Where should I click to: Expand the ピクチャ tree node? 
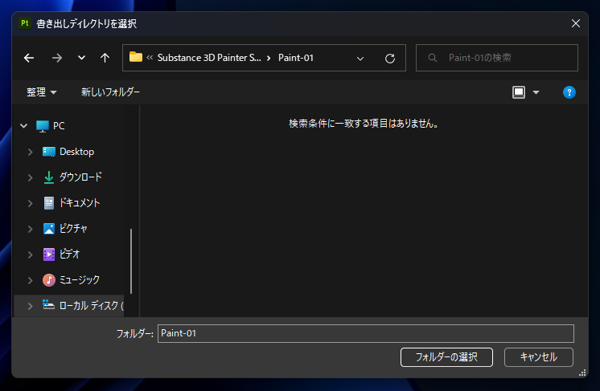pos(30,229)
